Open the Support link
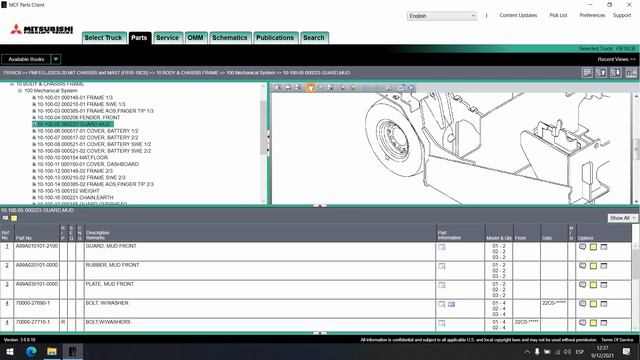Viewport: 640px width, 360px height. pyautogui.click(x=622, y=16)
